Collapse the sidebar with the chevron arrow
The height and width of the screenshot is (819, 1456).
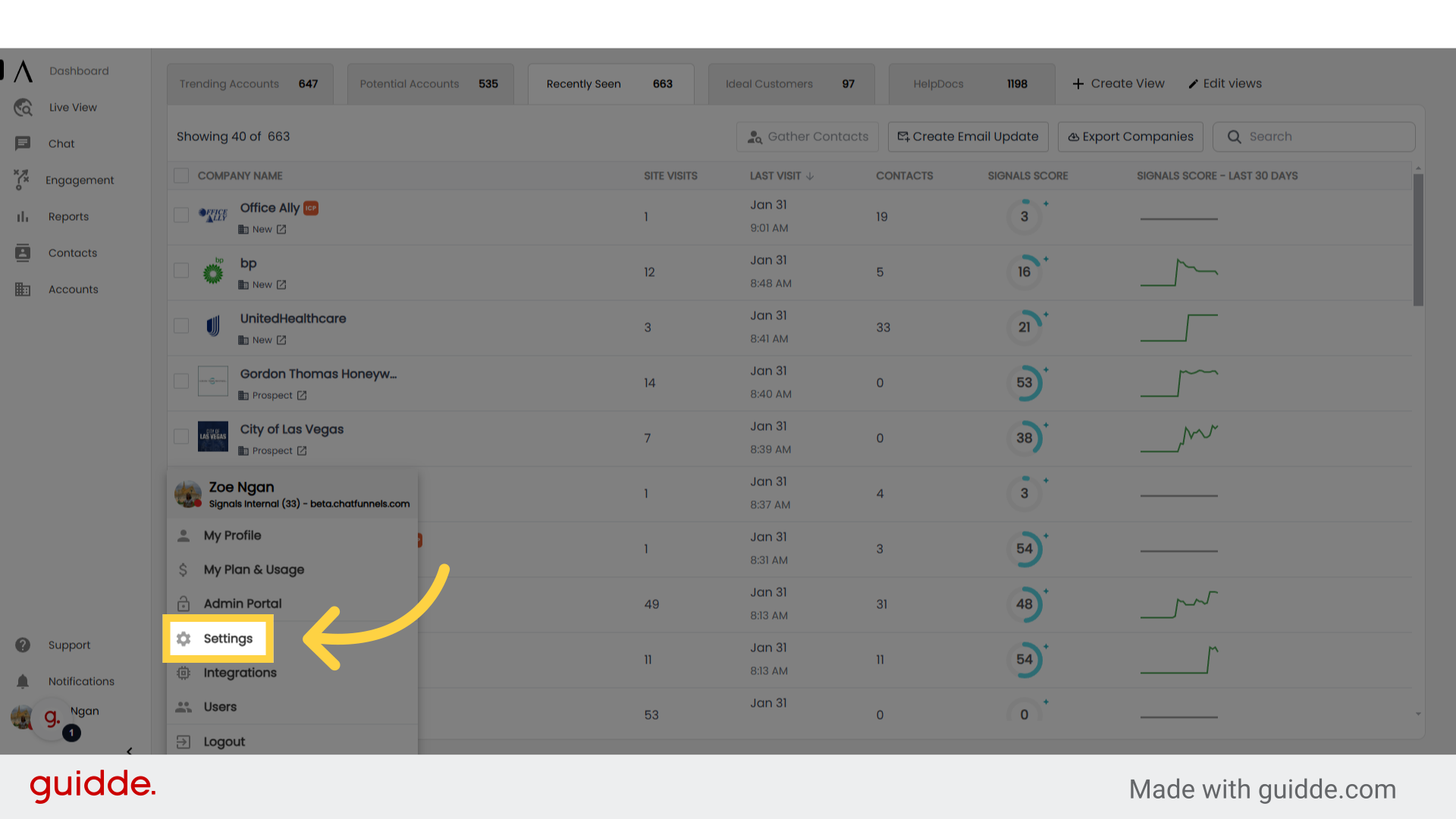coord(130,751)
